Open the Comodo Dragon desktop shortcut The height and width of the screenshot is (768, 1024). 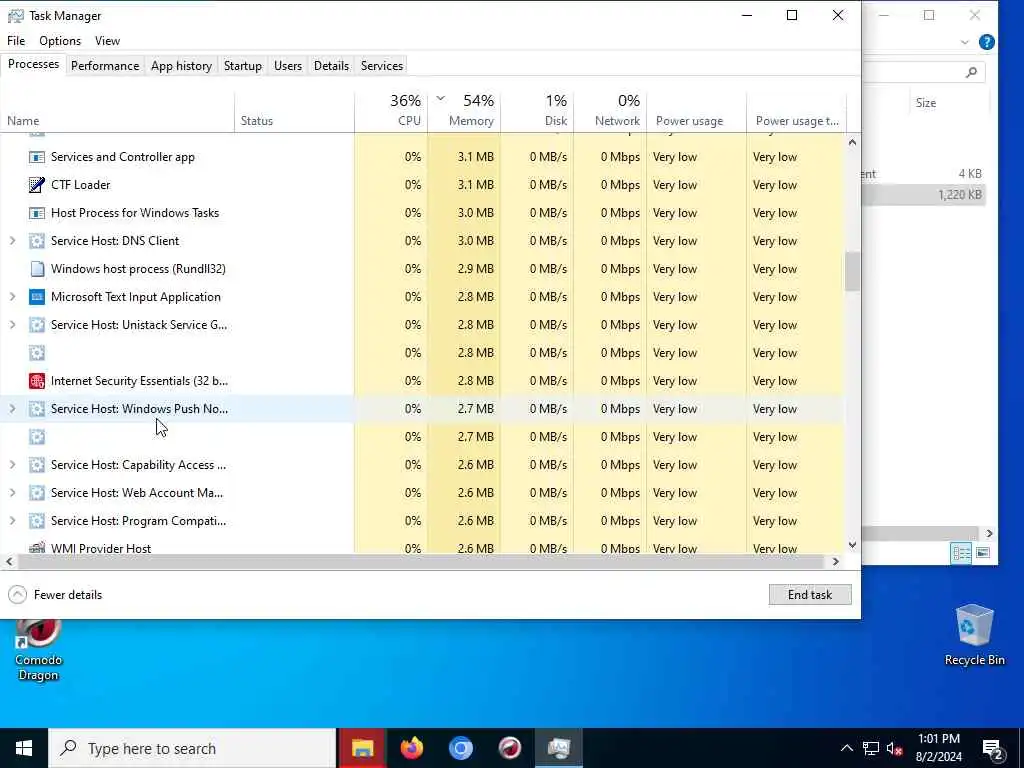38,650
